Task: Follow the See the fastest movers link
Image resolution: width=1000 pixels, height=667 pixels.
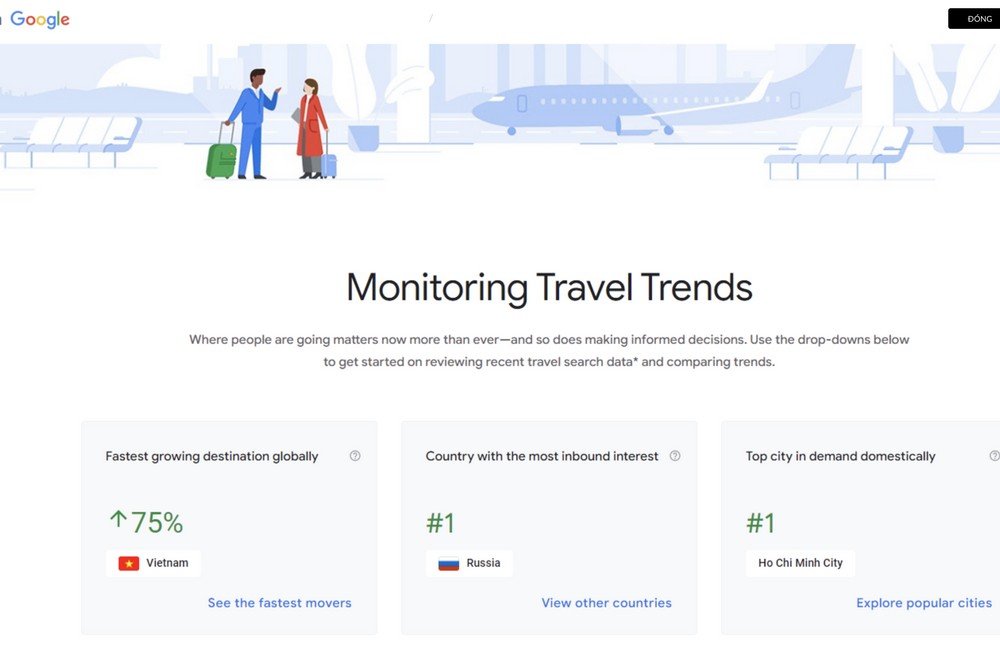Action: point(279,602)
